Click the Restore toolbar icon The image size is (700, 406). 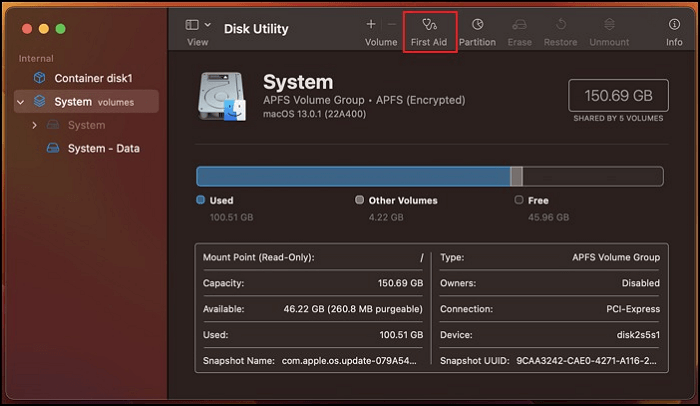coord(561,25)
